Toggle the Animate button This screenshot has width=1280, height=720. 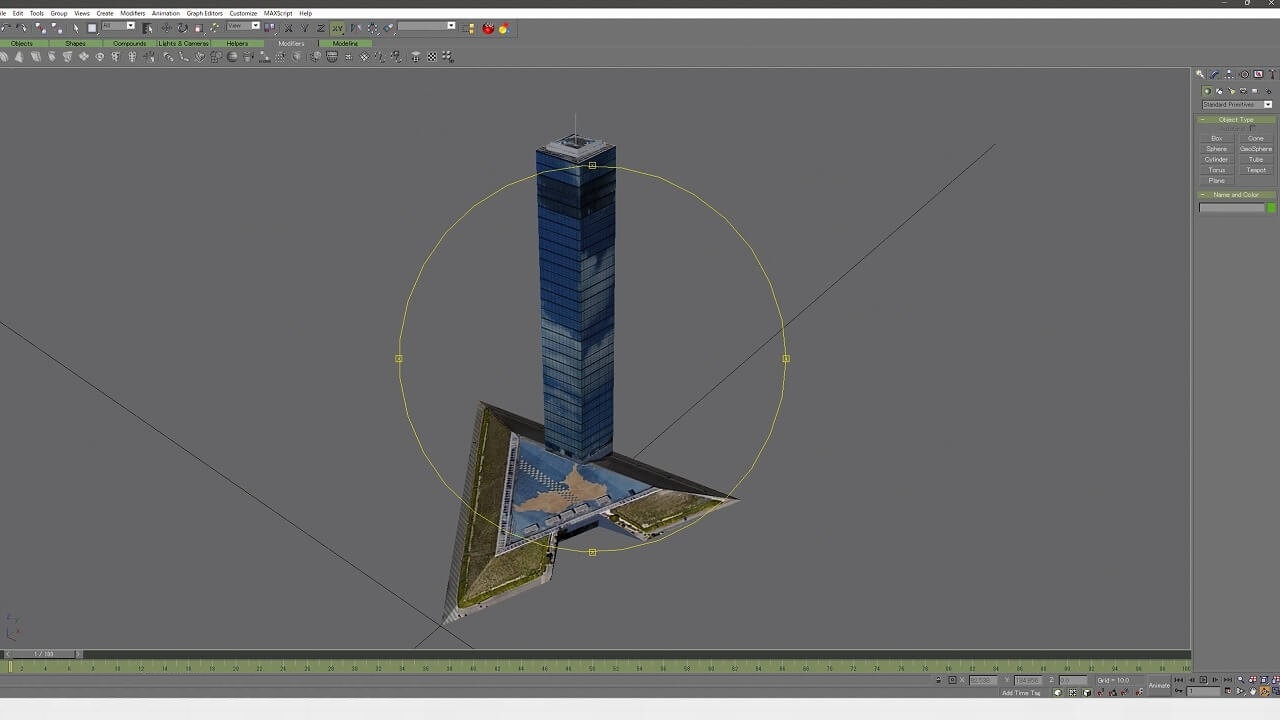coord(1158,685)
